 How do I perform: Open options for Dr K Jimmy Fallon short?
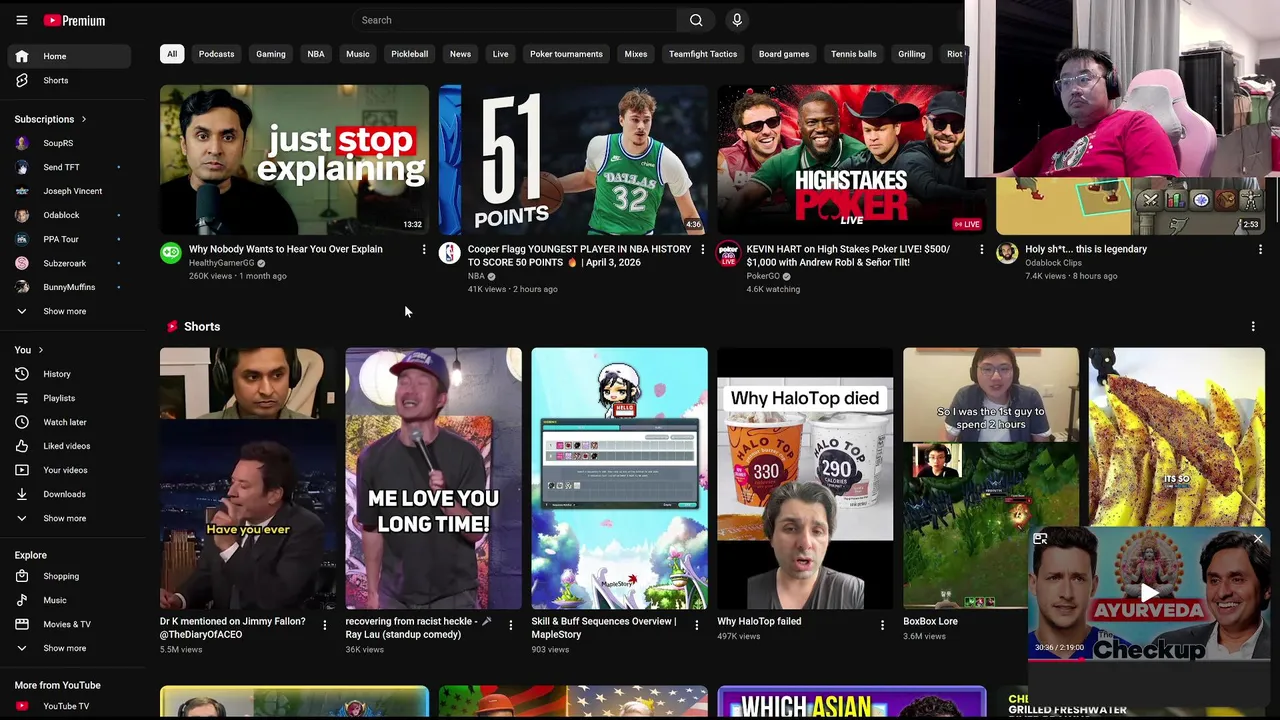324,625
